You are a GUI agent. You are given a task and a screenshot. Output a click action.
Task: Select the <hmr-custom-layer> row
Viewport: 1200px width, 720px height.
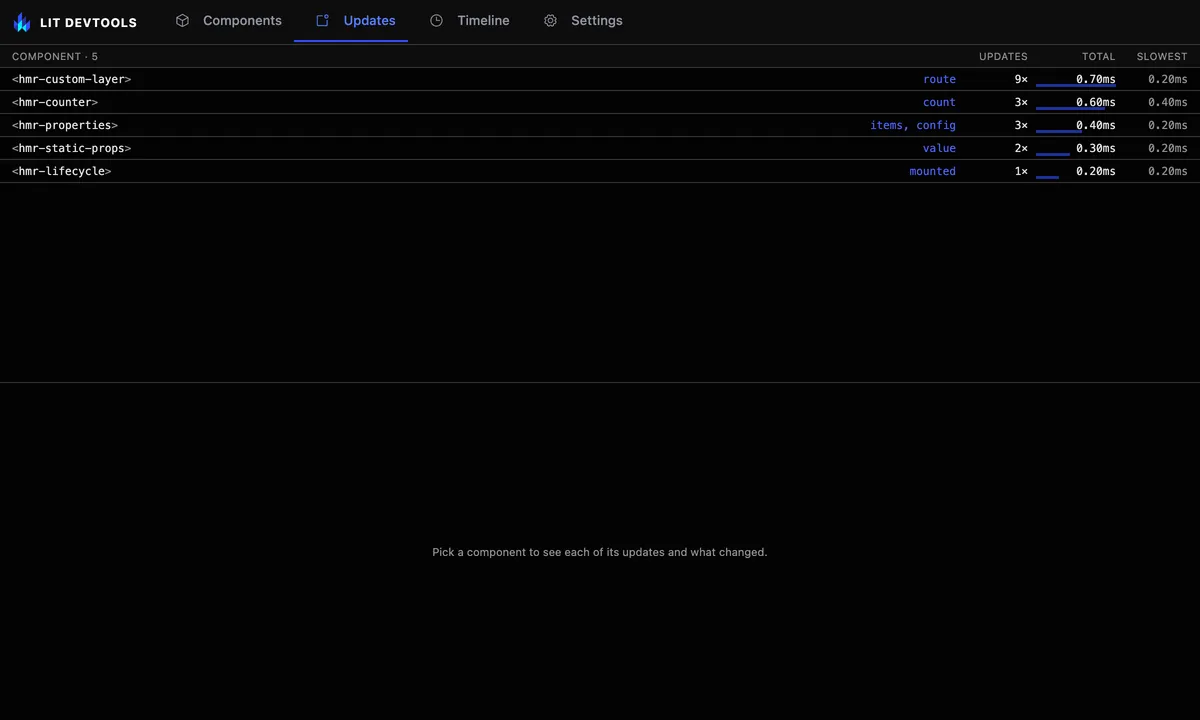coord(600,79)
